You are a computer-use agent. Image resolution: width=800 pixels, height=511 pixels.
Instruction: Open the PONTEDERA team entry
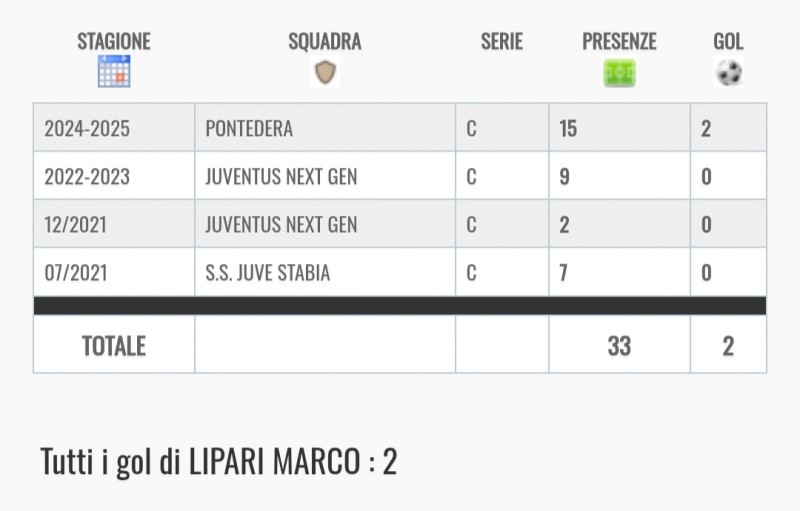(x=249, y=129)
